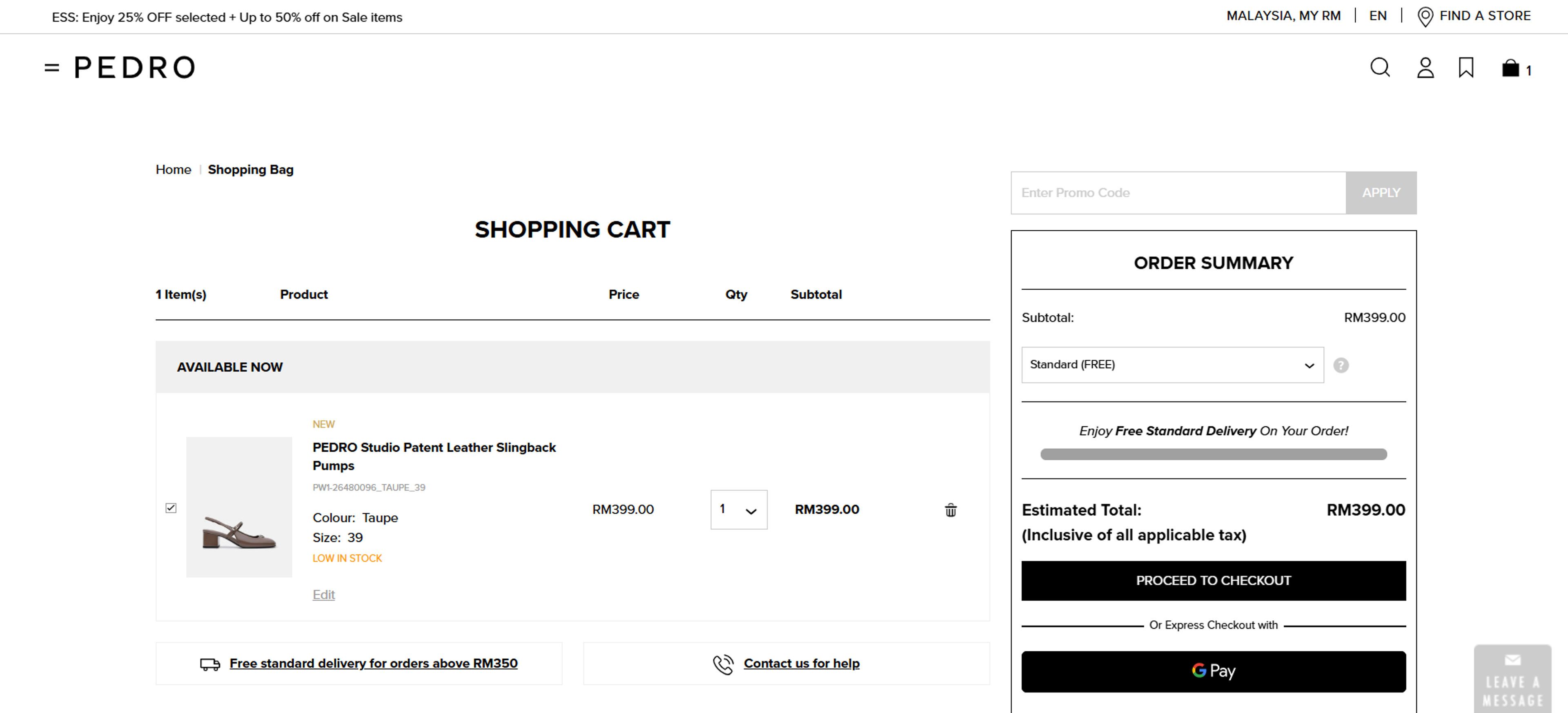The width and height of the screenshot is (1568, 713).
Task: Click the Edit link for the pumps
Action: click(323, 594)
